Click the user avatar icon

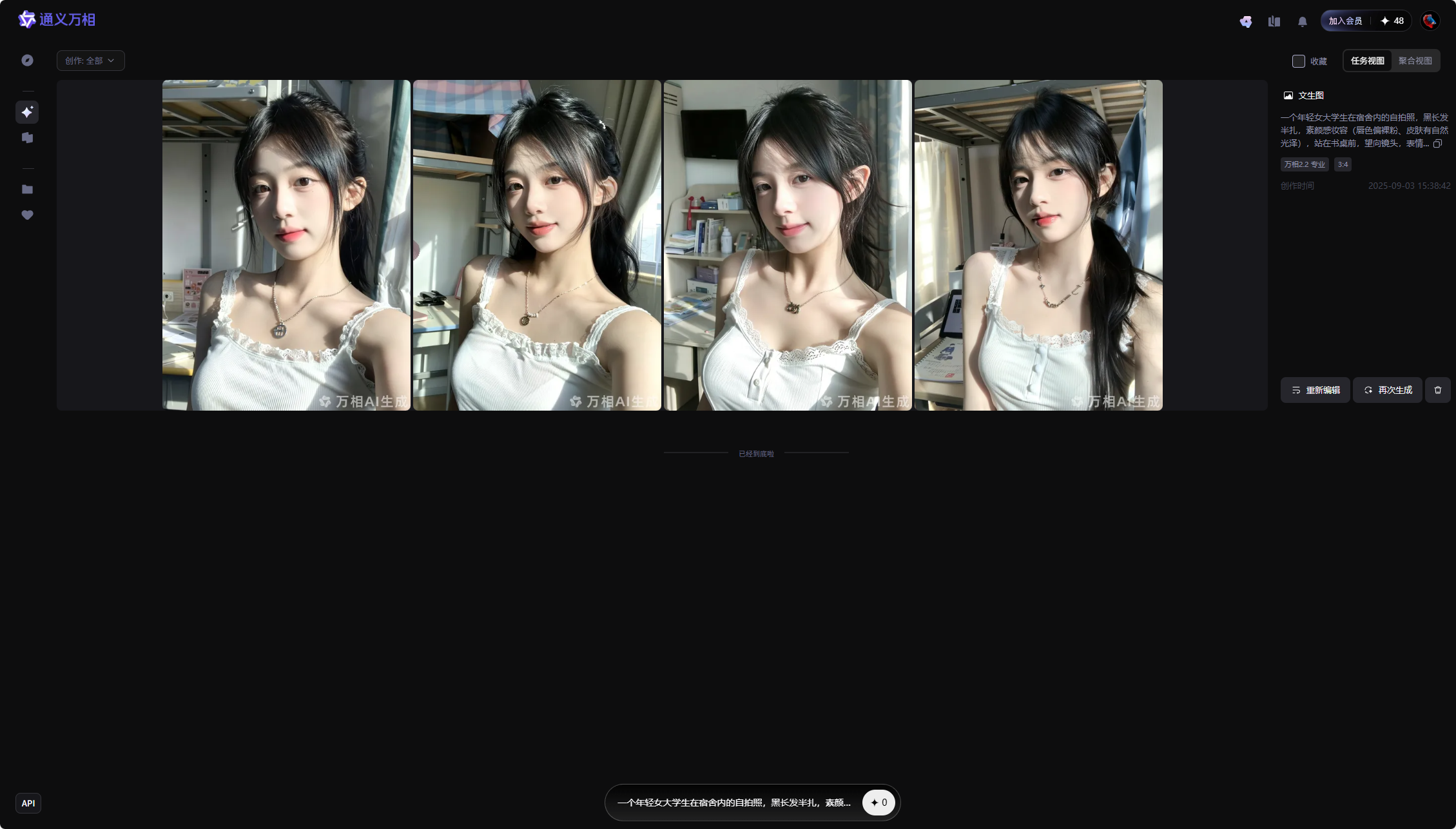coord(1429,21)
